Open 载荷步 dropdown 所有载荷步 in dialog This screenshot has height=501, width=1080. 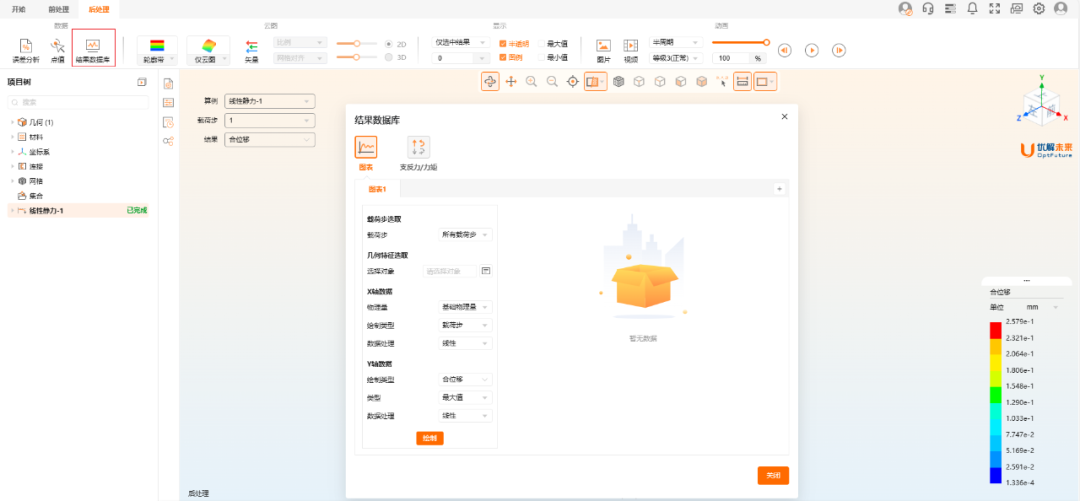click(x=466, y=235)
